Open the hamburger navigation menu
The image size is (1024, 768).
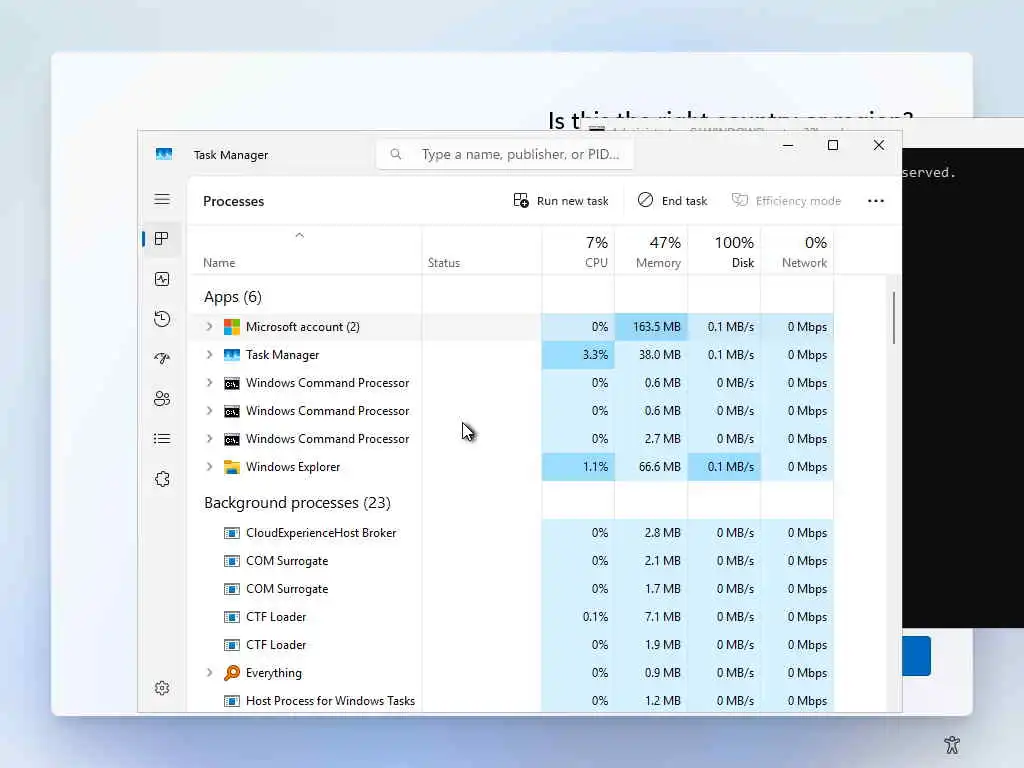pyautogui.click(x=162, y=199)
